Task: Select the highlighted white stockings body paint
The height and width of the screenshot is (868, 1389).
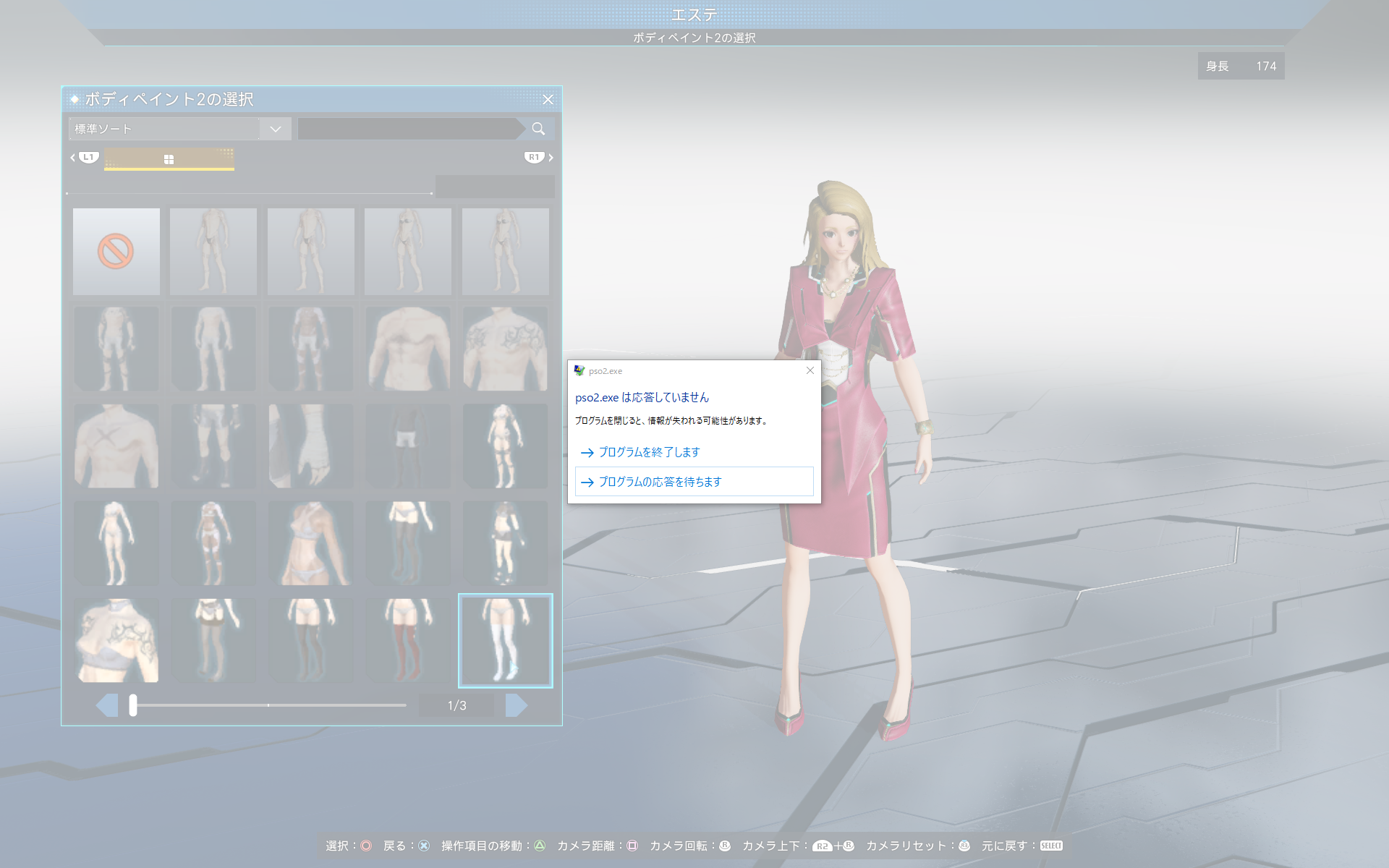Action: [505, 641]
